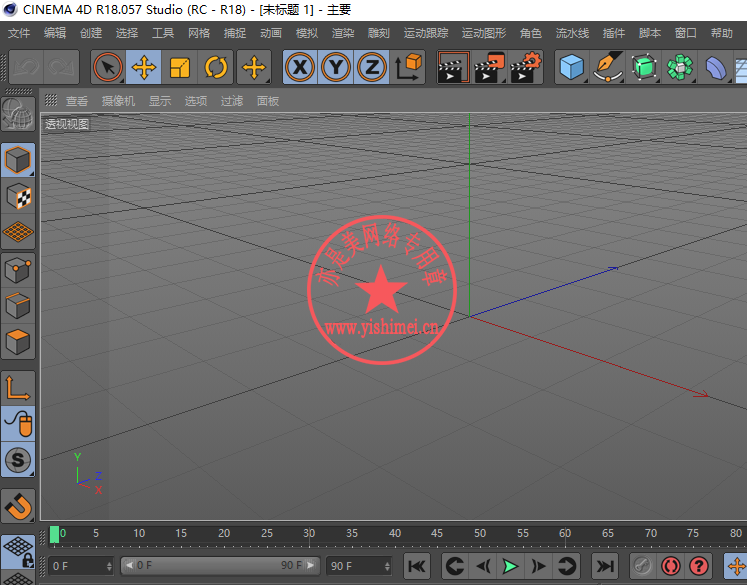The width and height of the screenshot is (747, 585).
Task: Open the viewport 过滤 menu
Action: [x=232, y=101]
